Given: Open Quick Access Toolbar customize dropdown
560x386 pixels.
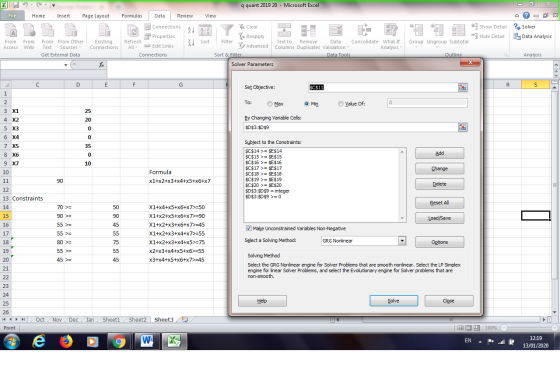Looking at the screenshot, I should [53, 5].
